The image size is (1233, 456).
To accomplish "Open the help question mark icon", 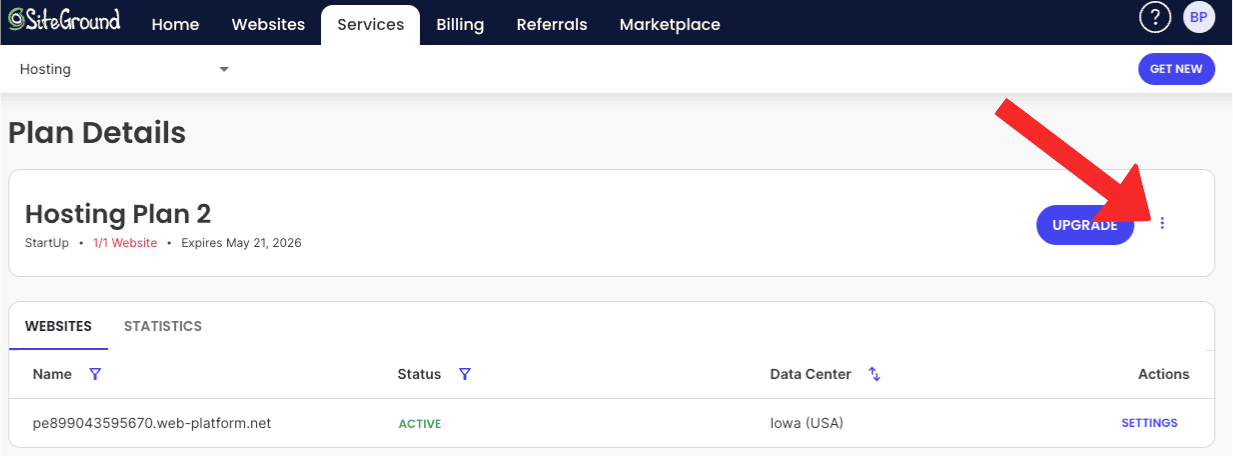I will click(x=1155, y=17).
